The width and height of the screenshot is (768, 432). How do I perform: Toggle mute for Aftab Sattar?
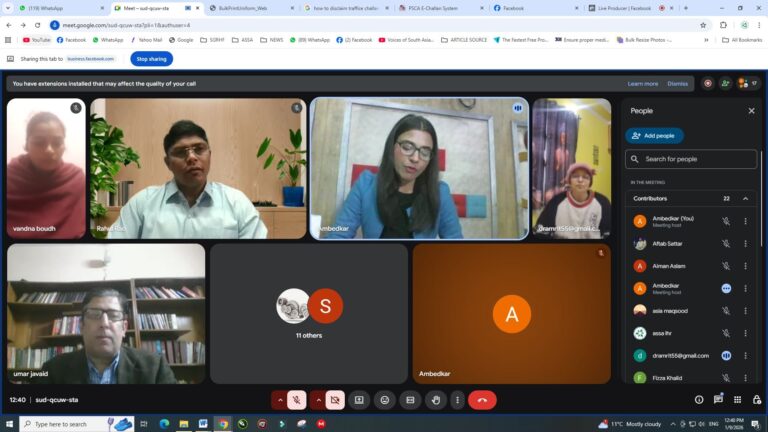(x=726, y=243)
